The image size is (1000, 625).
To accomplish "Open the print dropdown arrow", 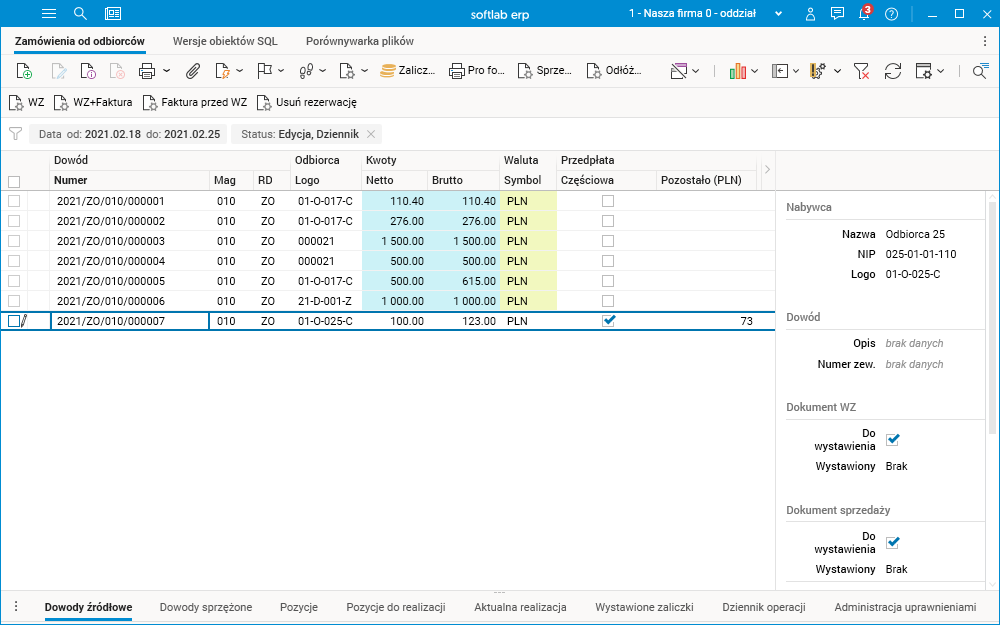I will [166, 71].
